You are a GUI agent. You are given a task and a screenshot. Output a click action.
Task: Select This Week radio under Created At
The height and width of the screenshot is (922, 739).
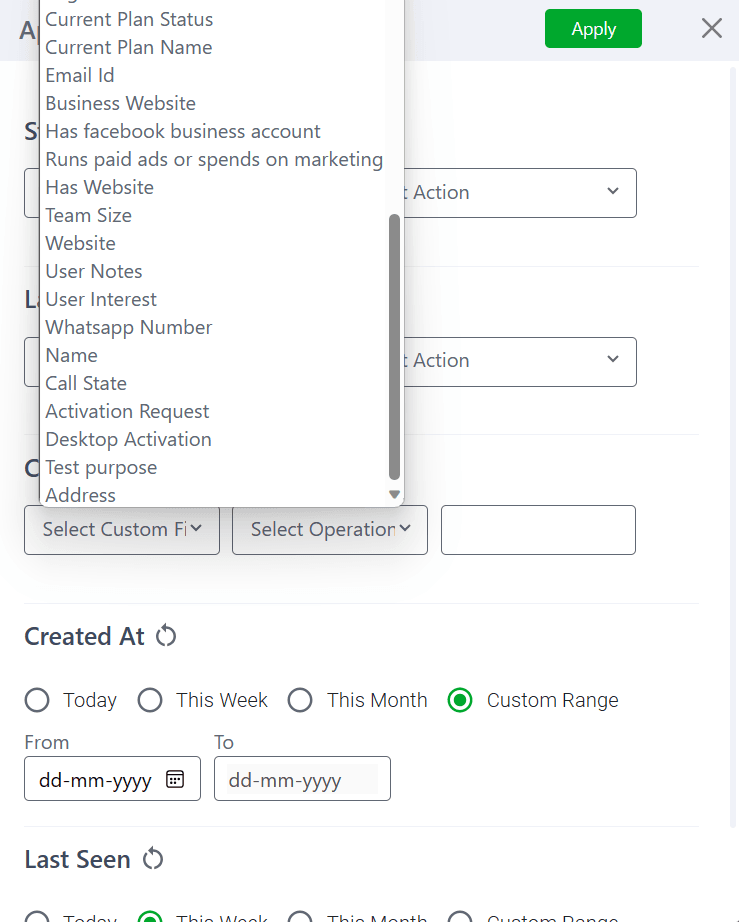150,700
